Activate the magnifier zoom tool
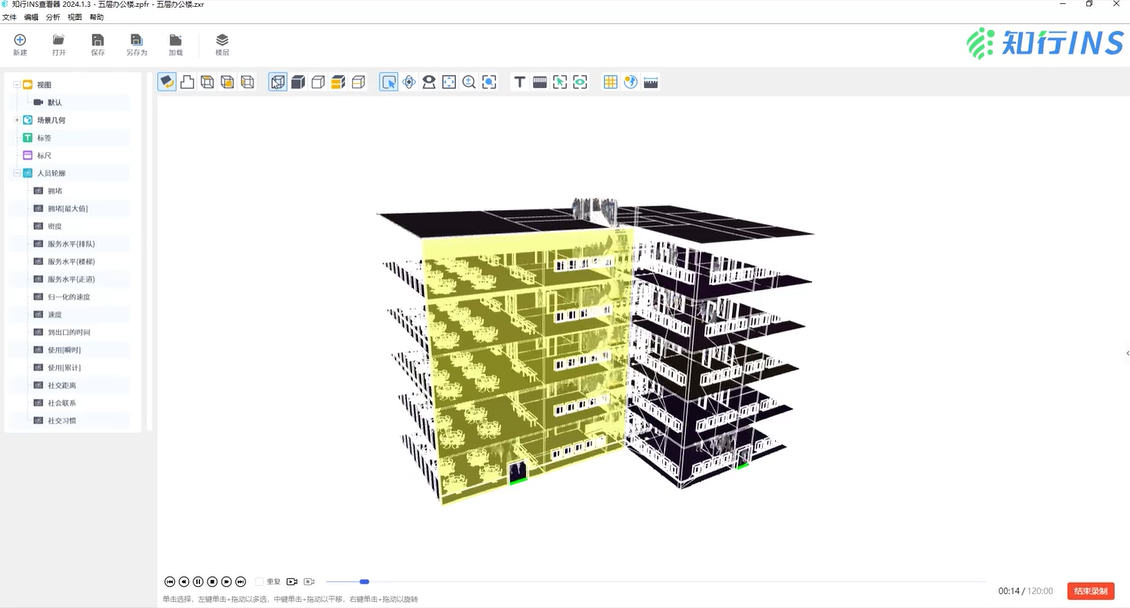The width and height of the screenshot is (1130, 608). tap(469, 82)
